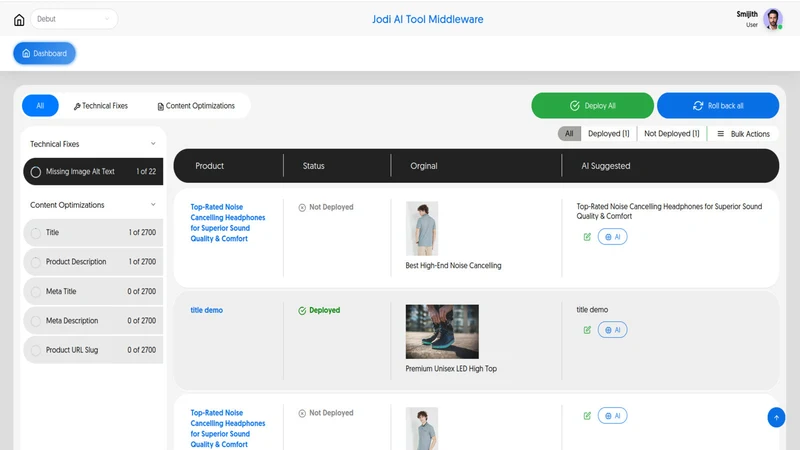800x450 pixels.
Task: Click edit icon in bottom headphones row
Action: coord(587,416)
